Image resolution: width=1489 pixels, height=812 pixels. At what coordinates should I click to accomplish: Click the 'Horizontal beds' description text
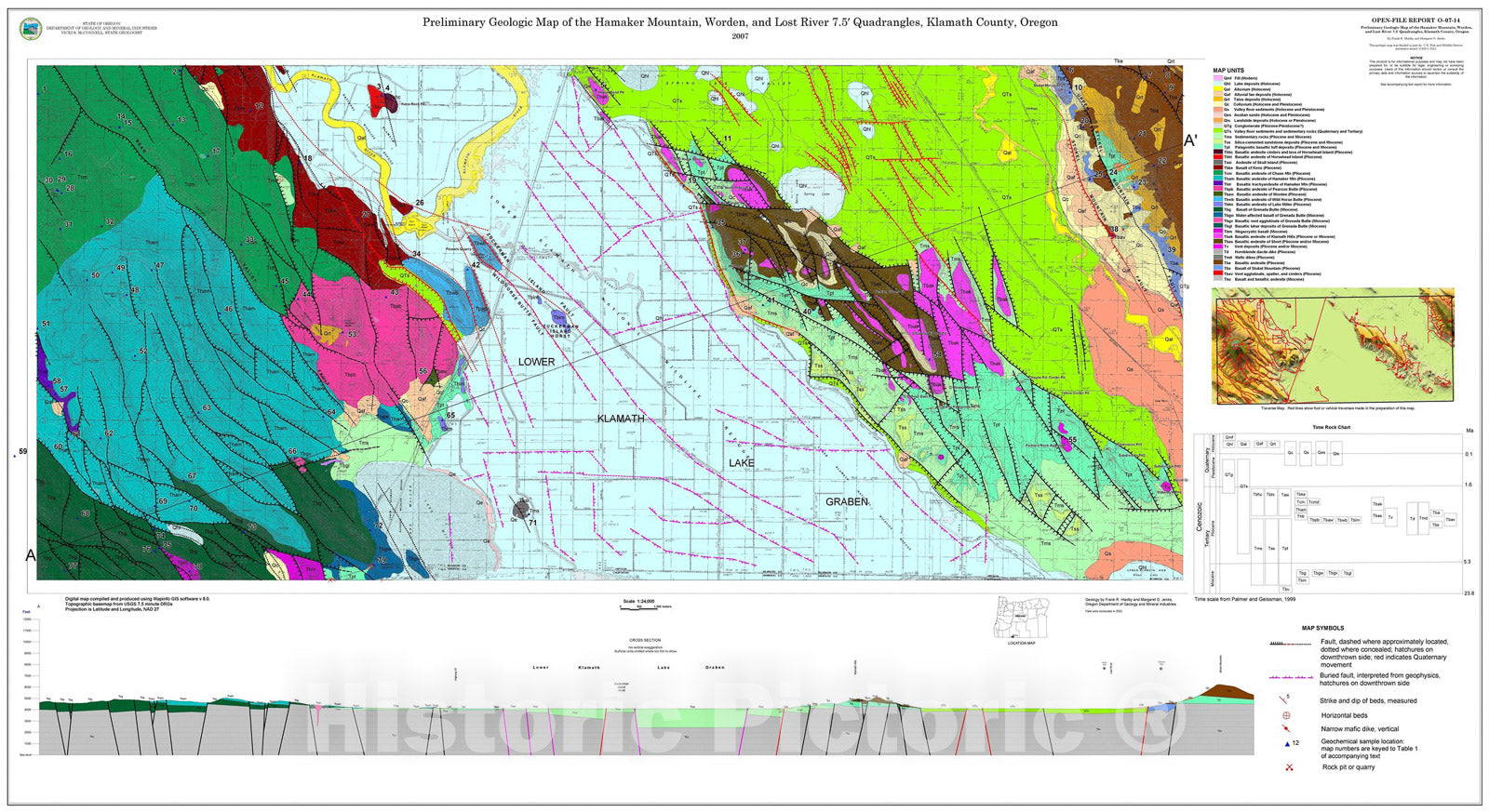1345,715
